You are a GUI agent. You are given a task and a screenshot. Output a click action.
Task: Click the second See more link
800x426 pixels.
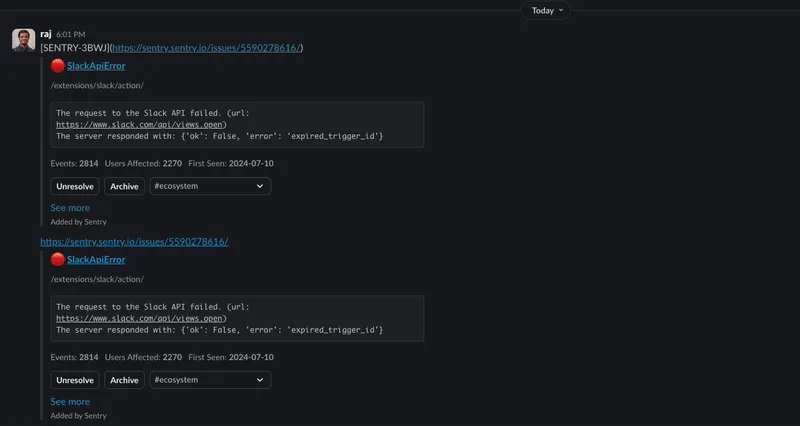(70, 402)
